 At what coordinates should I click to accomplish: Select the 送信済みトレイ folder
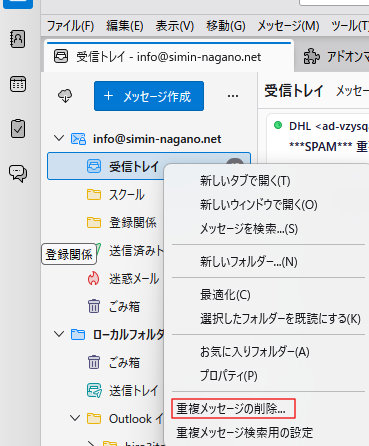pyautogui.click(x=136, y=251)
